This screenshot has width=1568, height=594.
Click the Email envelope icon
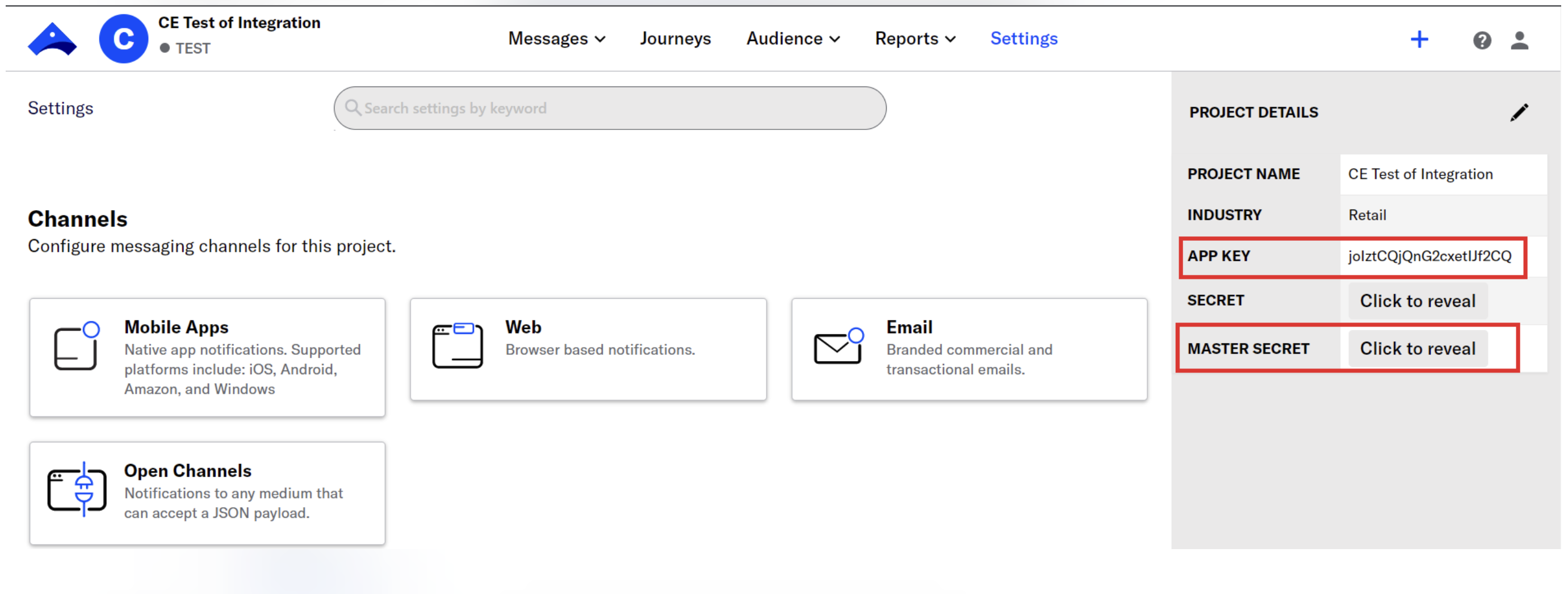[838, 346]
